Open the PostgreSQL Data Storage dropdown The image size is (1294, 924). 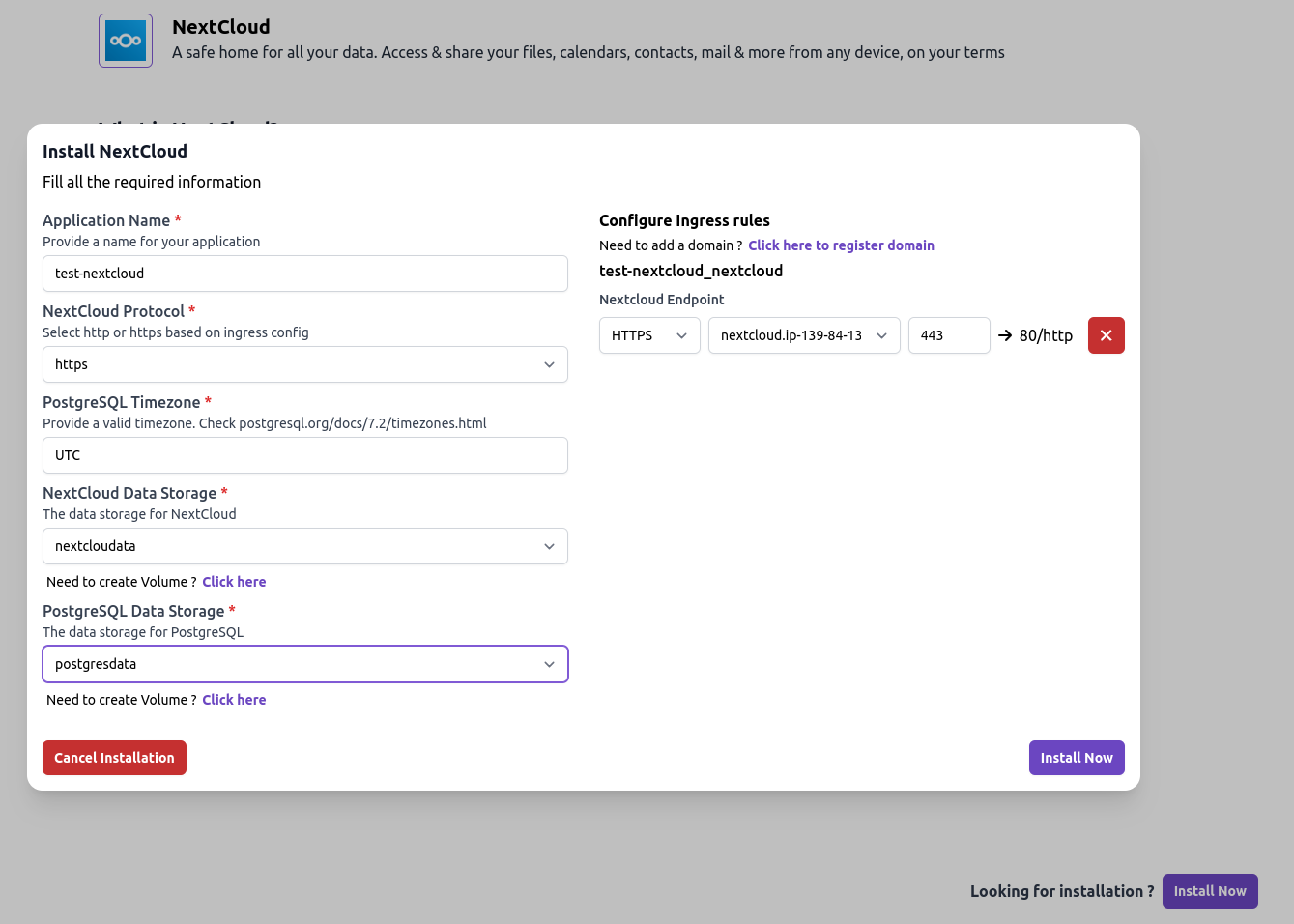[x=305, y=664]
